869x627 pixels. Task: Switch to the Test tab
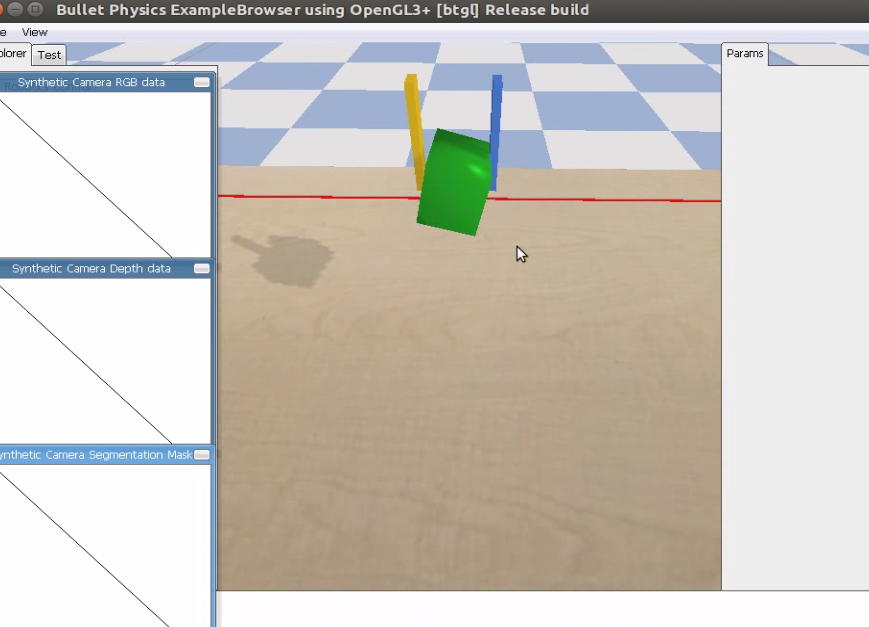click(48, 55)
